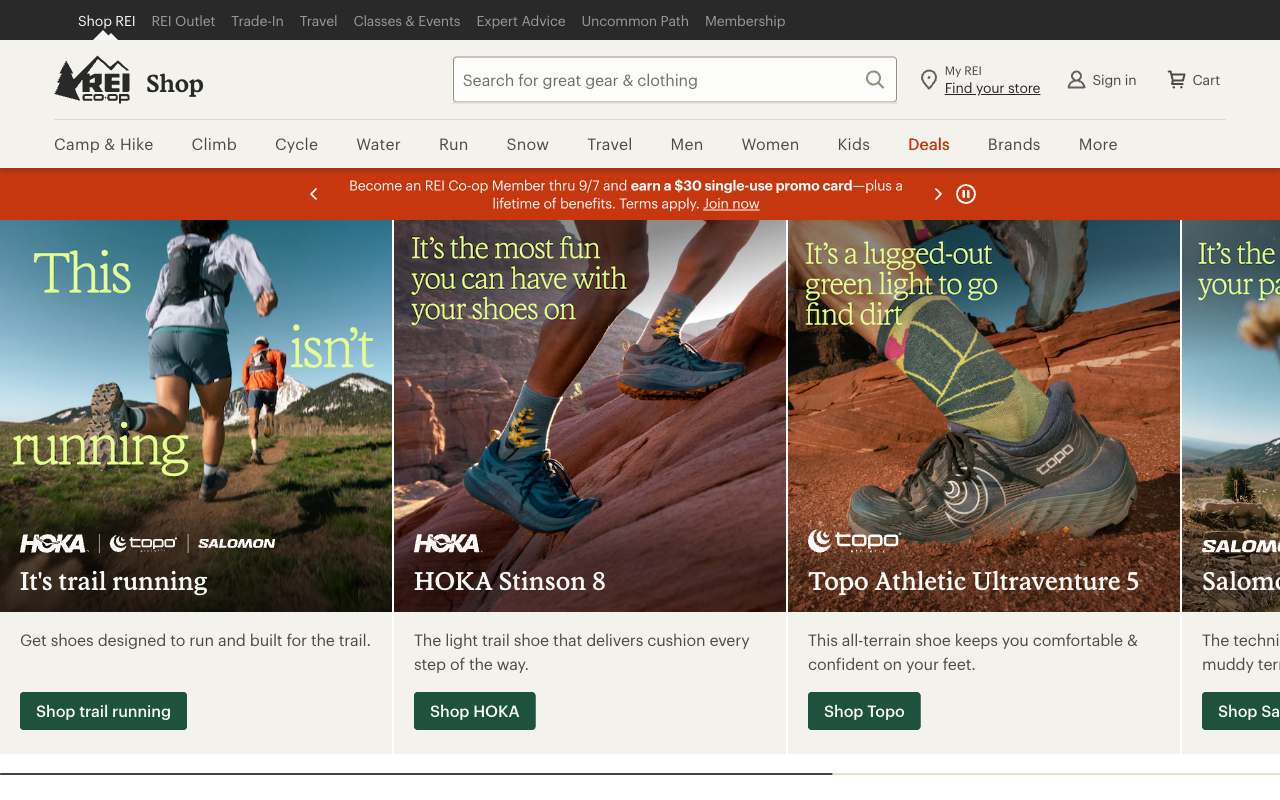Viewport: 1280px width, 800px height.
Task: Open Classes & Events
Action: [x=407, y=21]
